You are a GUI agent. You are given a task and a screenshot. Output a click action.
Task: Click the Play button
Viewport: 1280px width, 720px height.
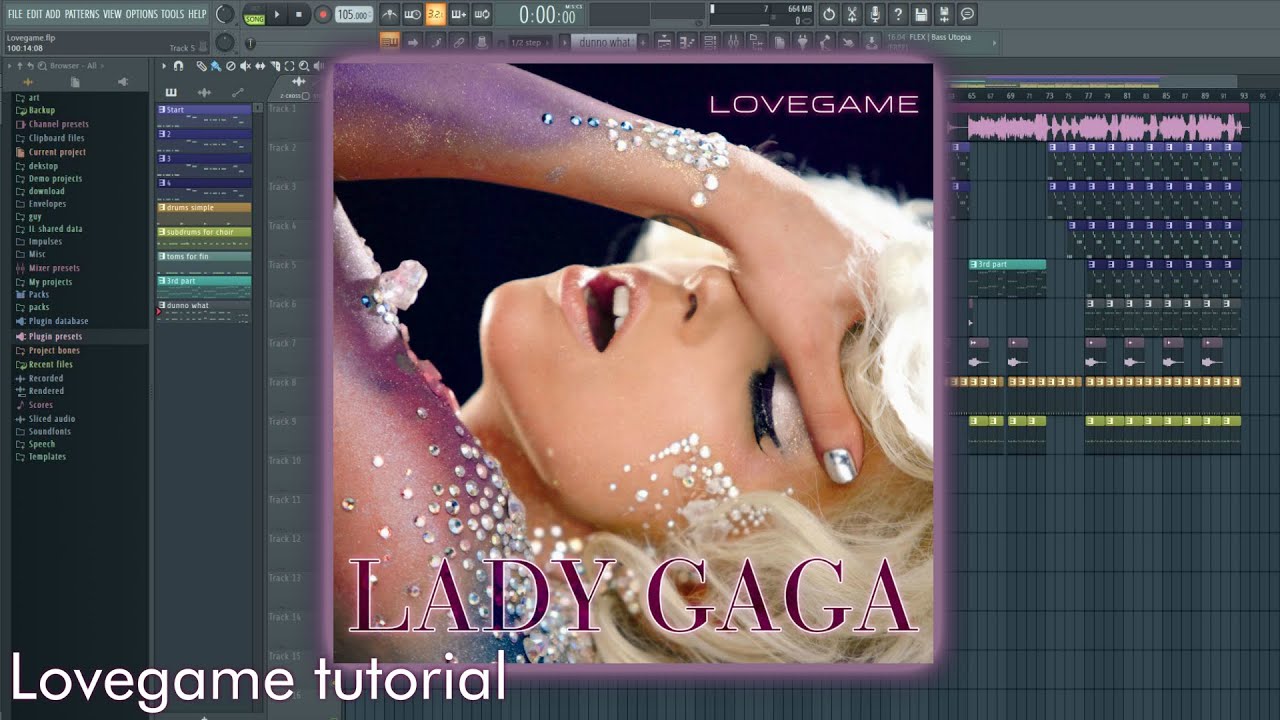277,15
